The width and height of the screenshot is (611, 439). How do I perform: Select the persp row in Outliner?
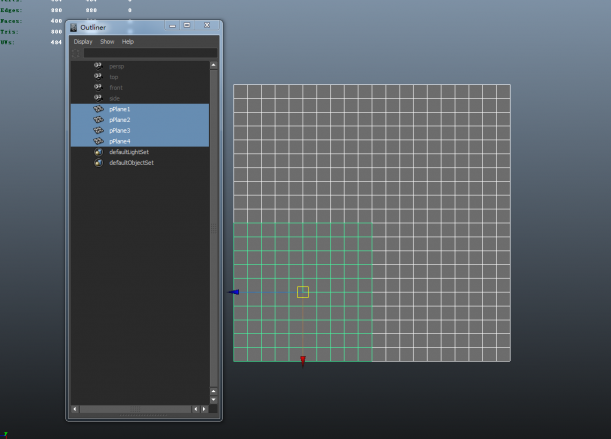pos(140,66)
